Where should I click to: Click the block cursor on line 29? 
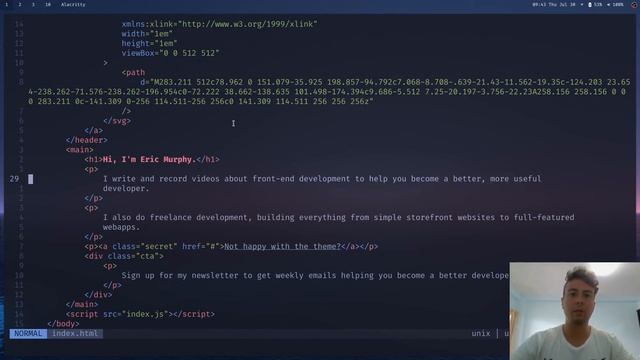click(31, 179)
